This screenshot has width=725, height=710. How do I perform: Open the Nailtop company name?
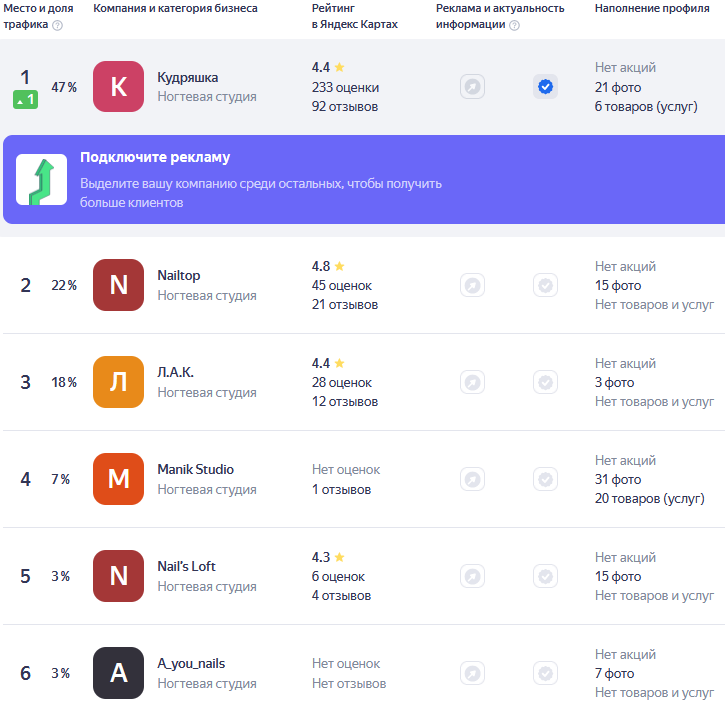pyautogui.click(x=179, y=275)
